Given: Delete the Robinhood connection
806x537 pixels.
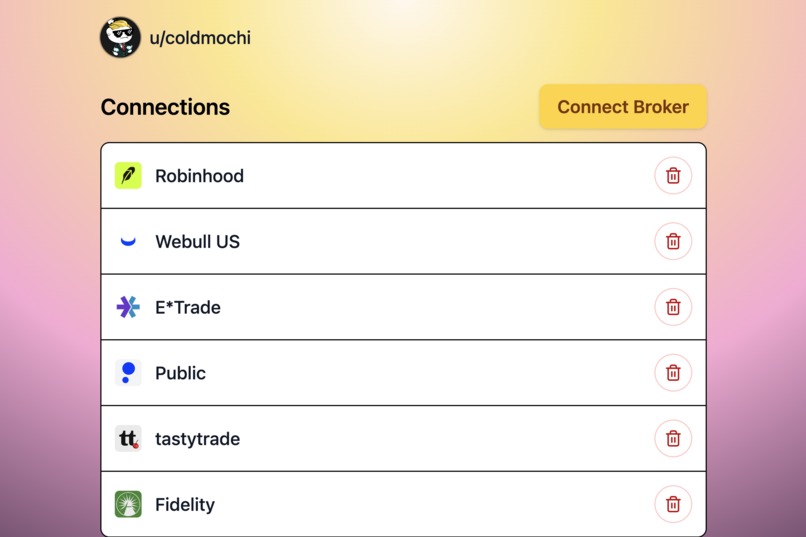Looking at the screenshot, I should (673, 176).
